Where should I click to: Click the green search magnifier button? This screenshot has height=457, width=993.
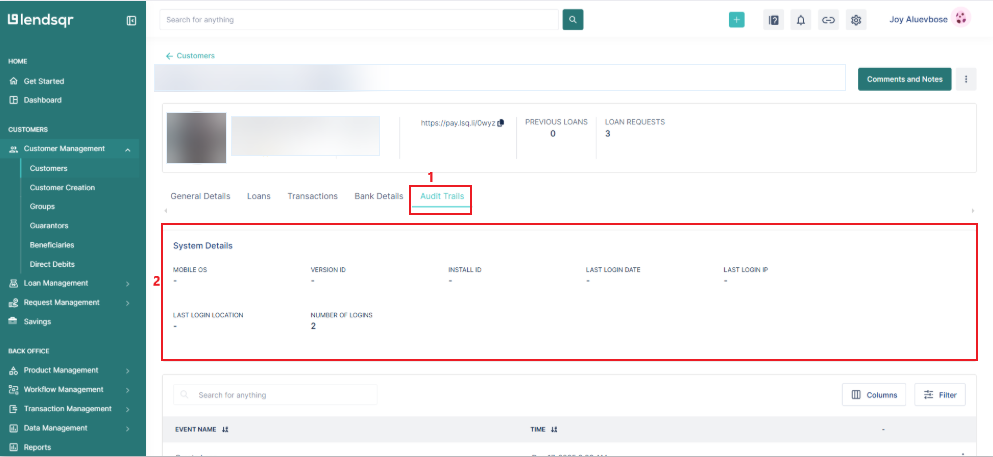tap(573, 19)
